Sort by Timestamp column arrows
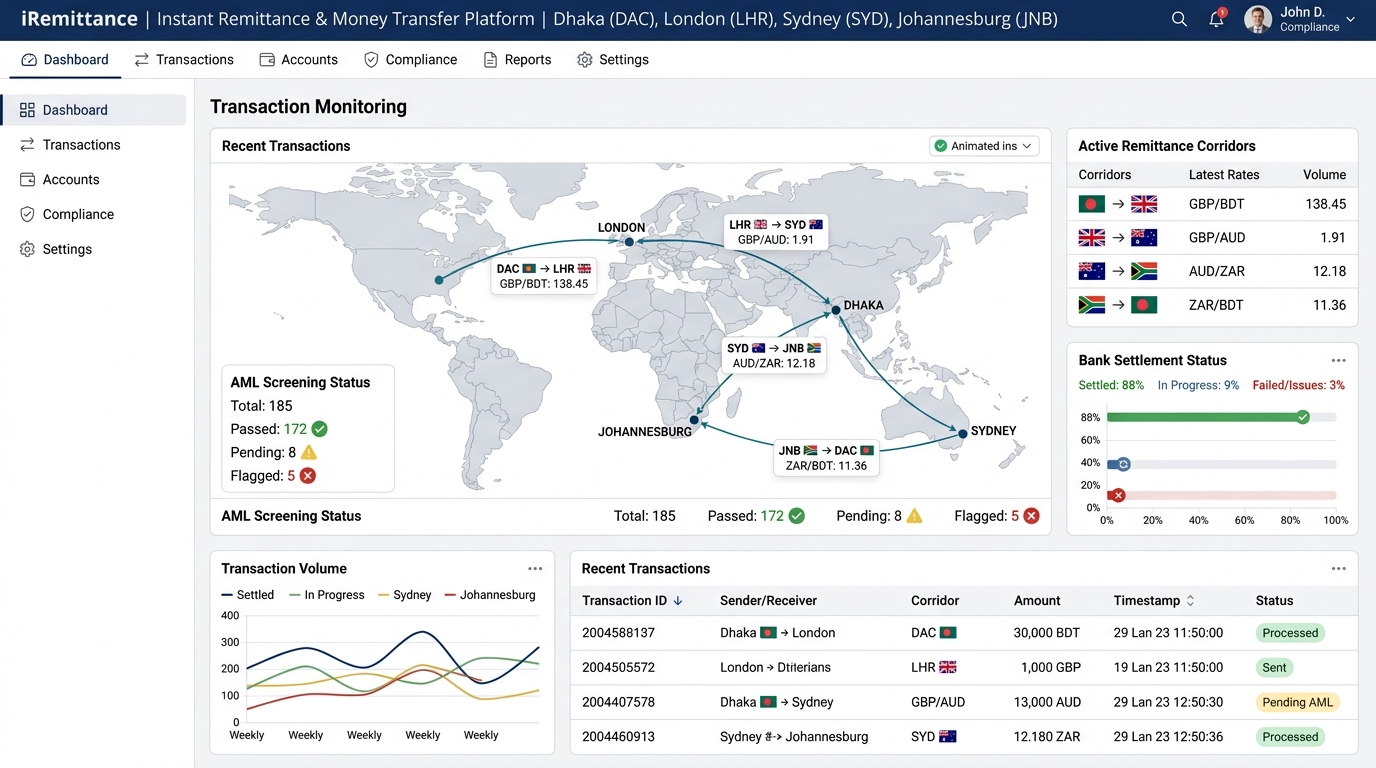 pos(1190,601)
